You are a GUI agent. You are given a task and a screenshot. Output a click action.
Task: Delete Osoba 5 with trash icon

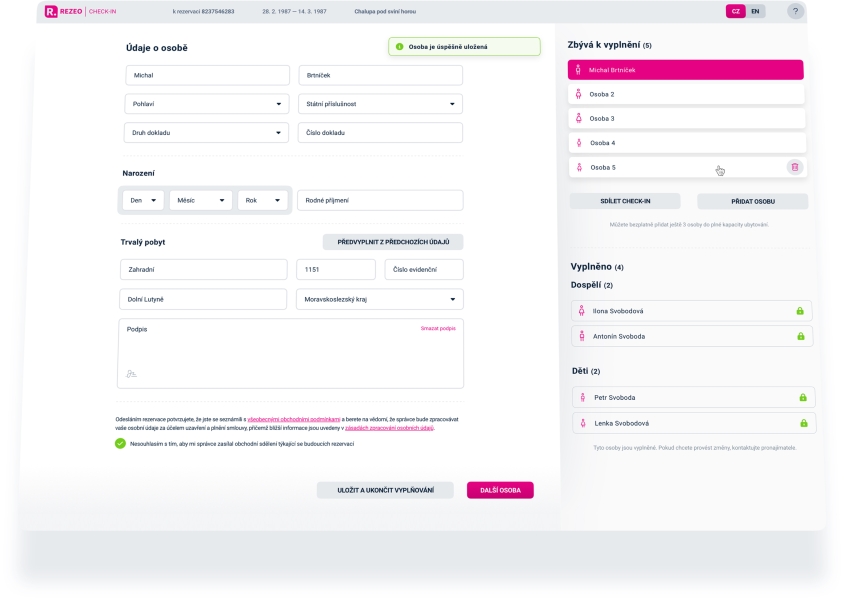pyautogui.click(x=794, y=167)
